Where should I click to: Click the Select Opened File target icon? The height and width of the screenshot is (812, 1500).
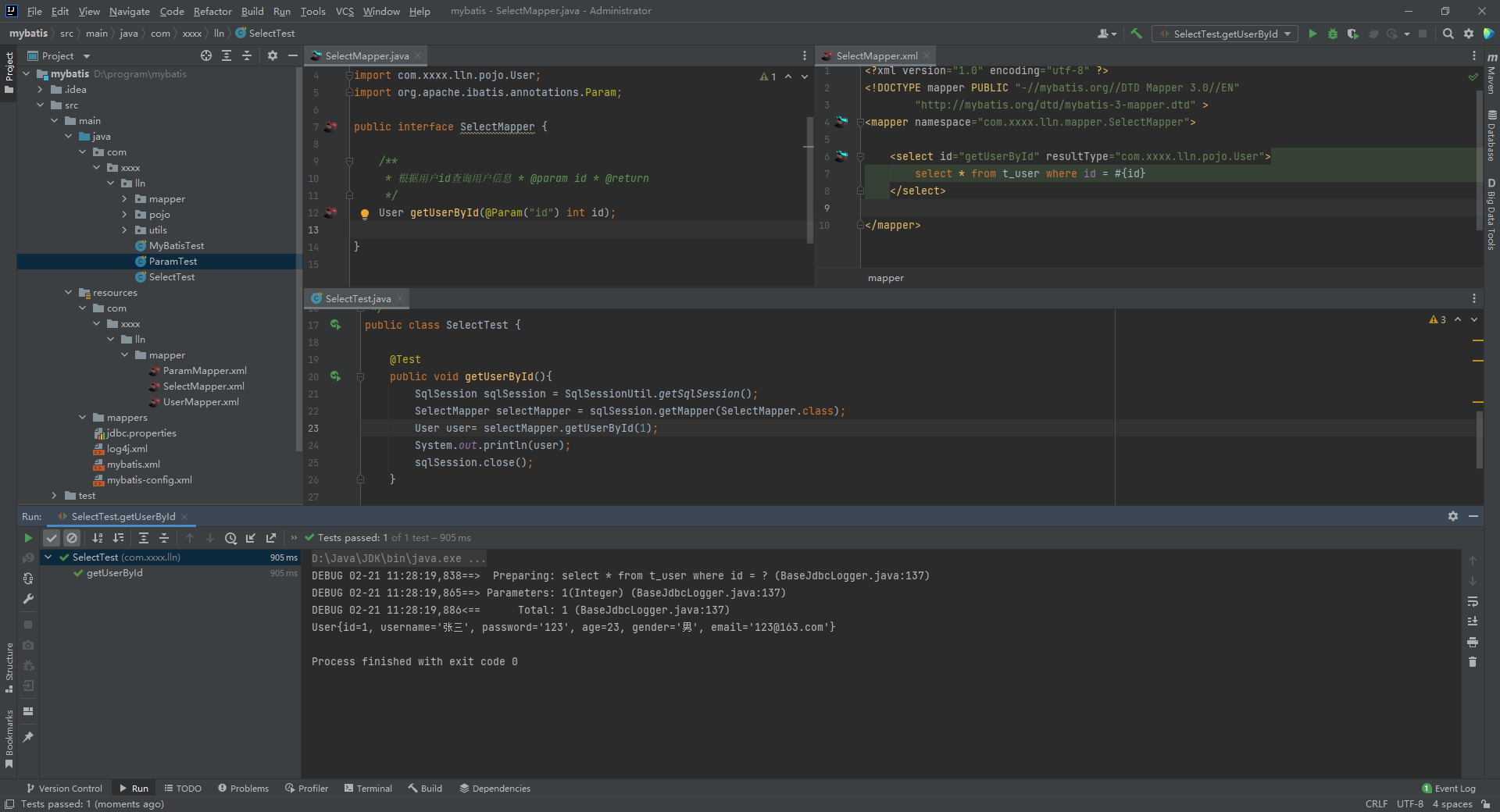pyautogui.click(x=206, y=55)
